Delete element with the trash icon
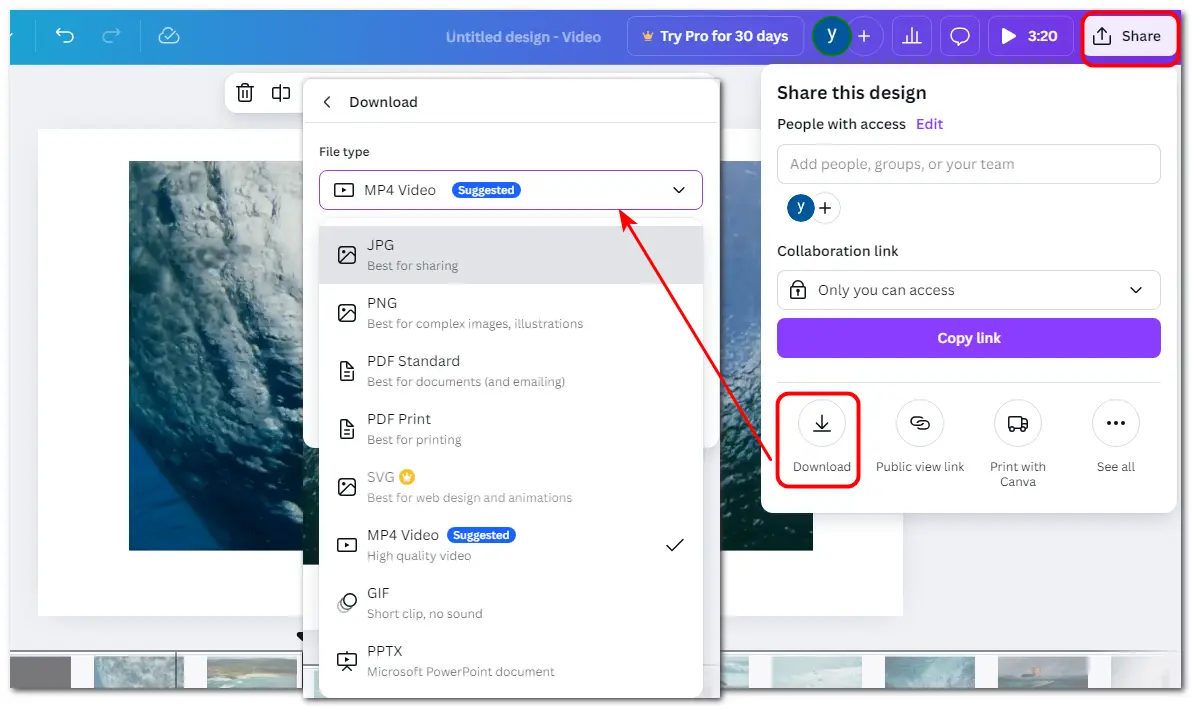The width and height of the screenshot is (1192, 709). coord(245,93)
